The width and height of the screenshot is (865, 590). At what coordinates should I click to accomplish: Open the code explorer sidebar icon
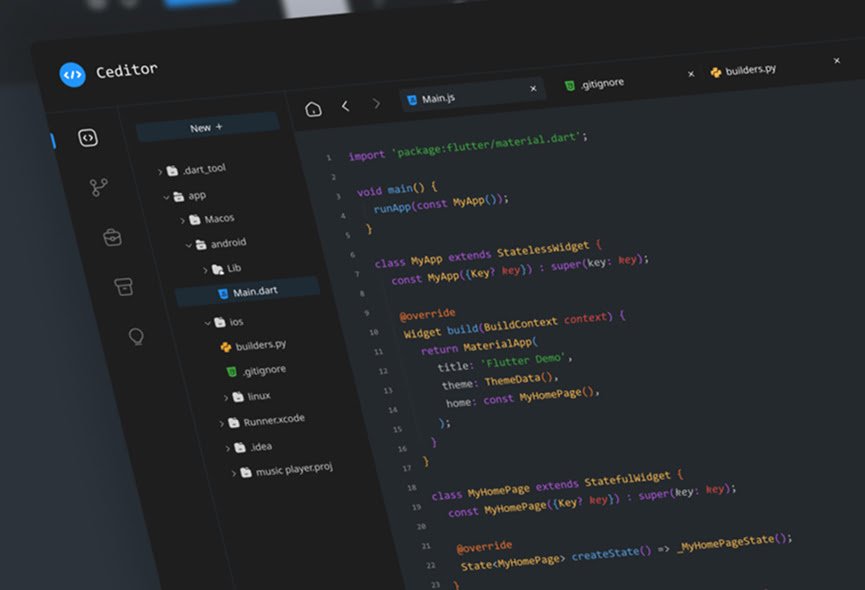(x=88, y=138)
